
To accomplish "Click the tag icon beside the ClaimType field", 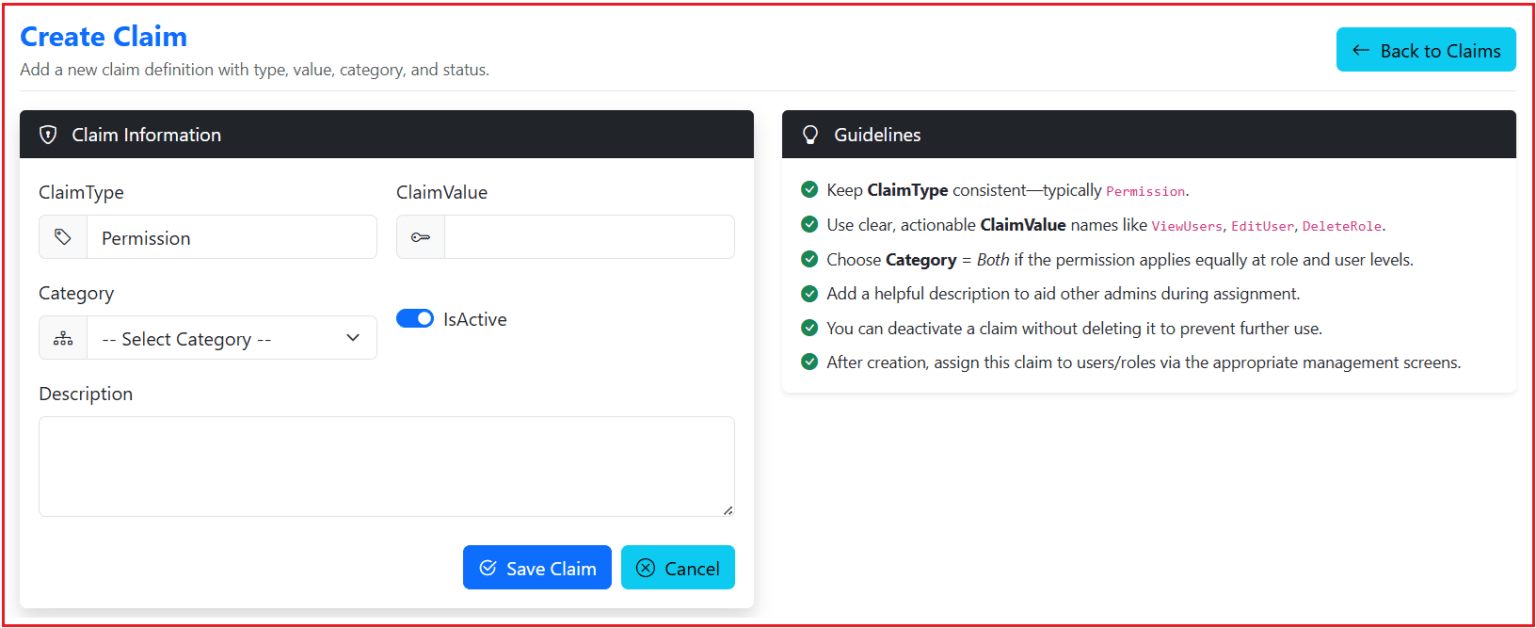I will click(63, 237).
